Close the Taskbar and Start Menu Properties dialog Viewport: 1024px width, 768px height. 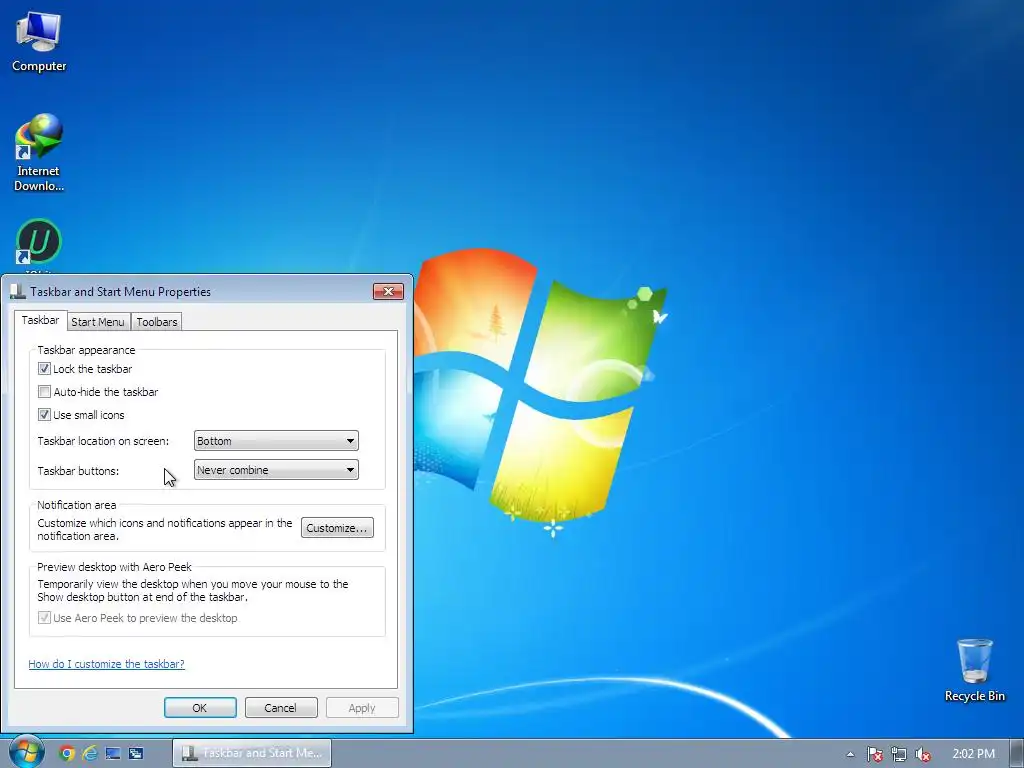click(x=388, y=291)
